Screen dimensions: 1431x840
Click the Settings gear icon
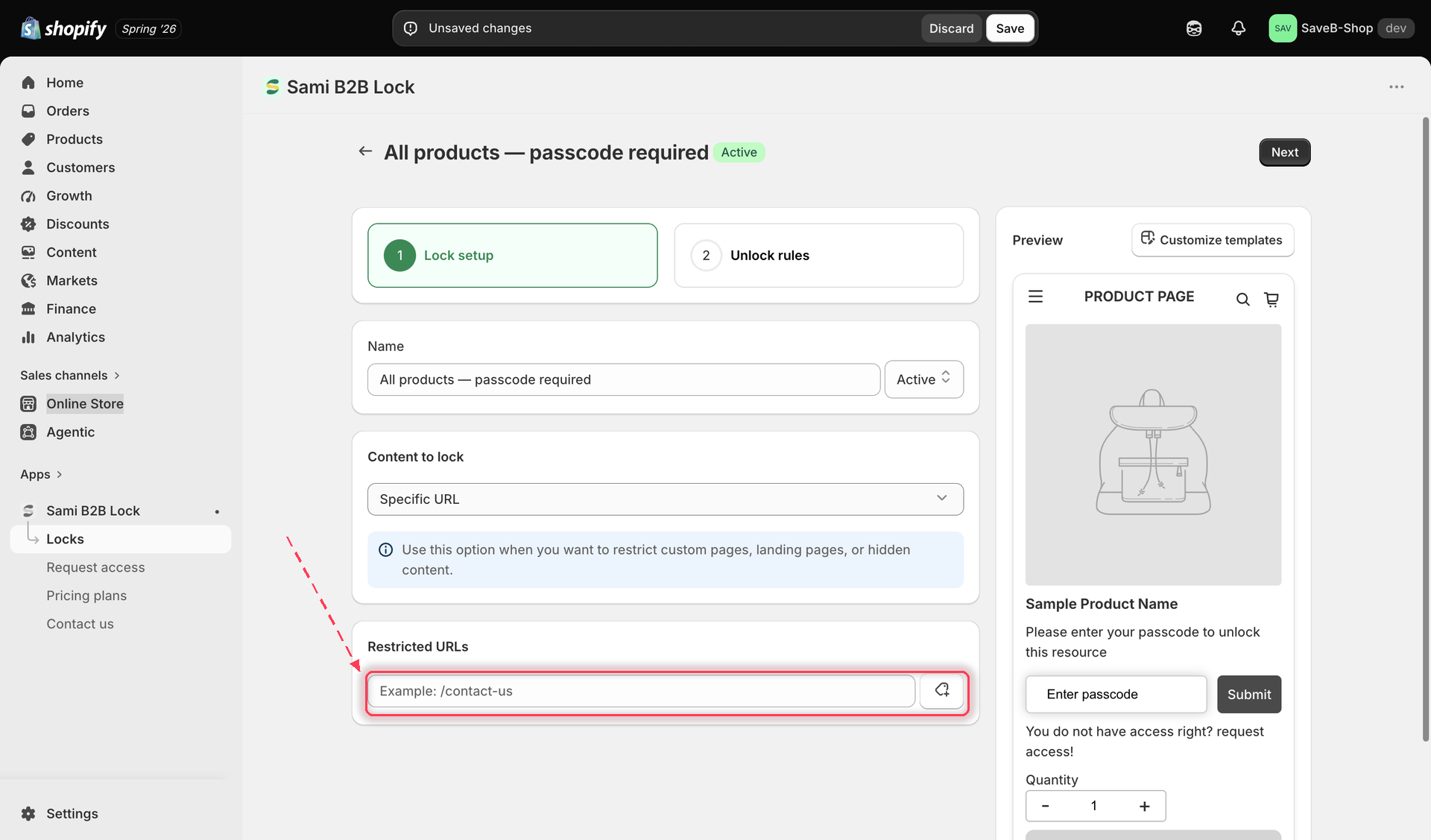28,814
